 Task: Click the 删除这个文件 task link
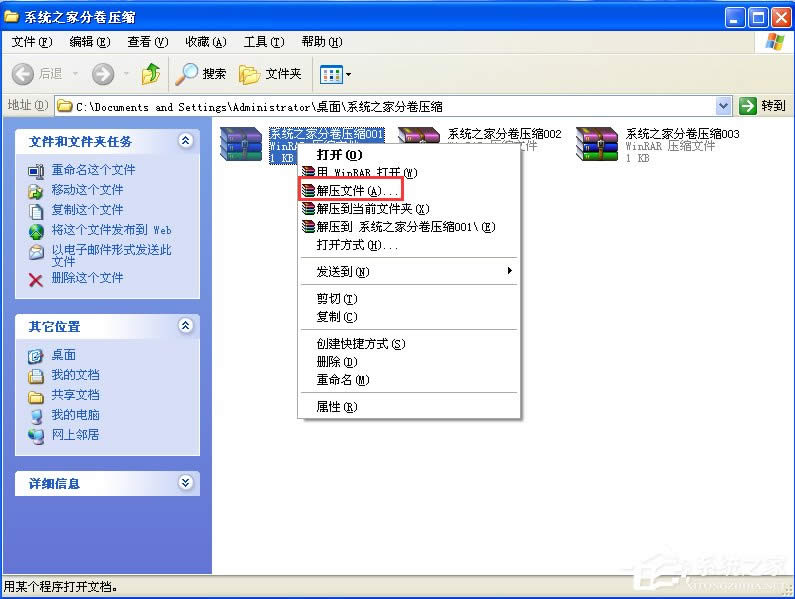click(87, 278)
